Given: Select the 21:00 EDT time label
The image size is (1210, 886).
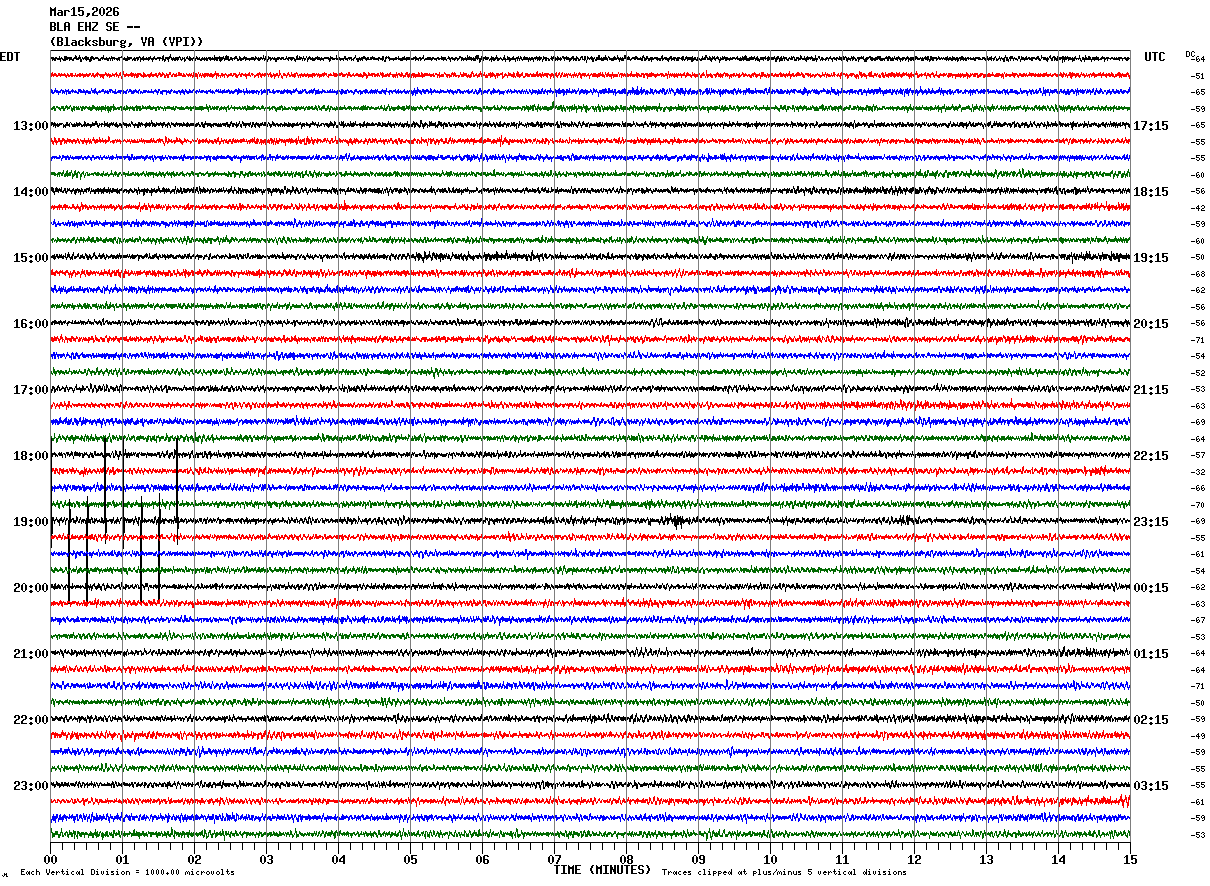Looking at the screenshot, I should (x=31, y=654).
